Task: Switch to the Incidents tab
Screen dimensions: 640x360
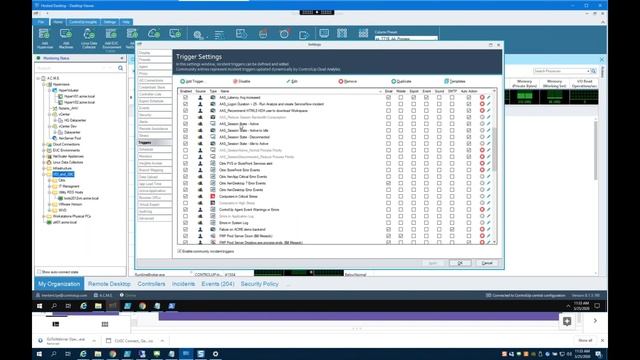Action: pos(183,284)
